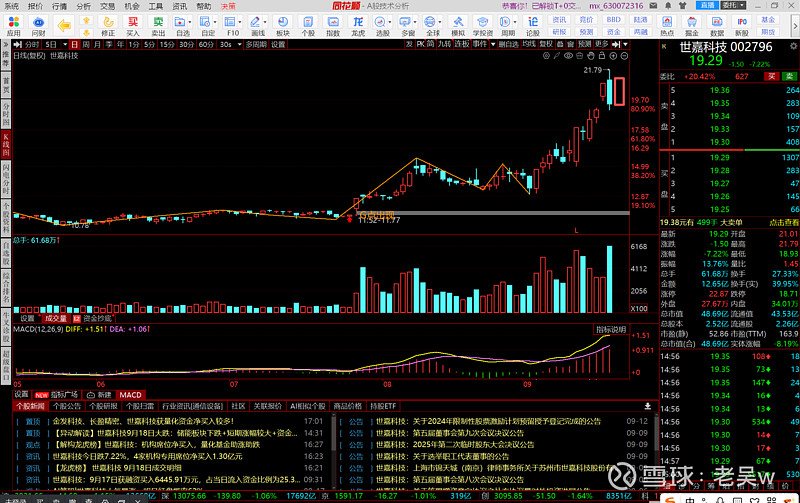800x503 pixels.
Task: Open the 系统 menu
Action: pos(11,6)
